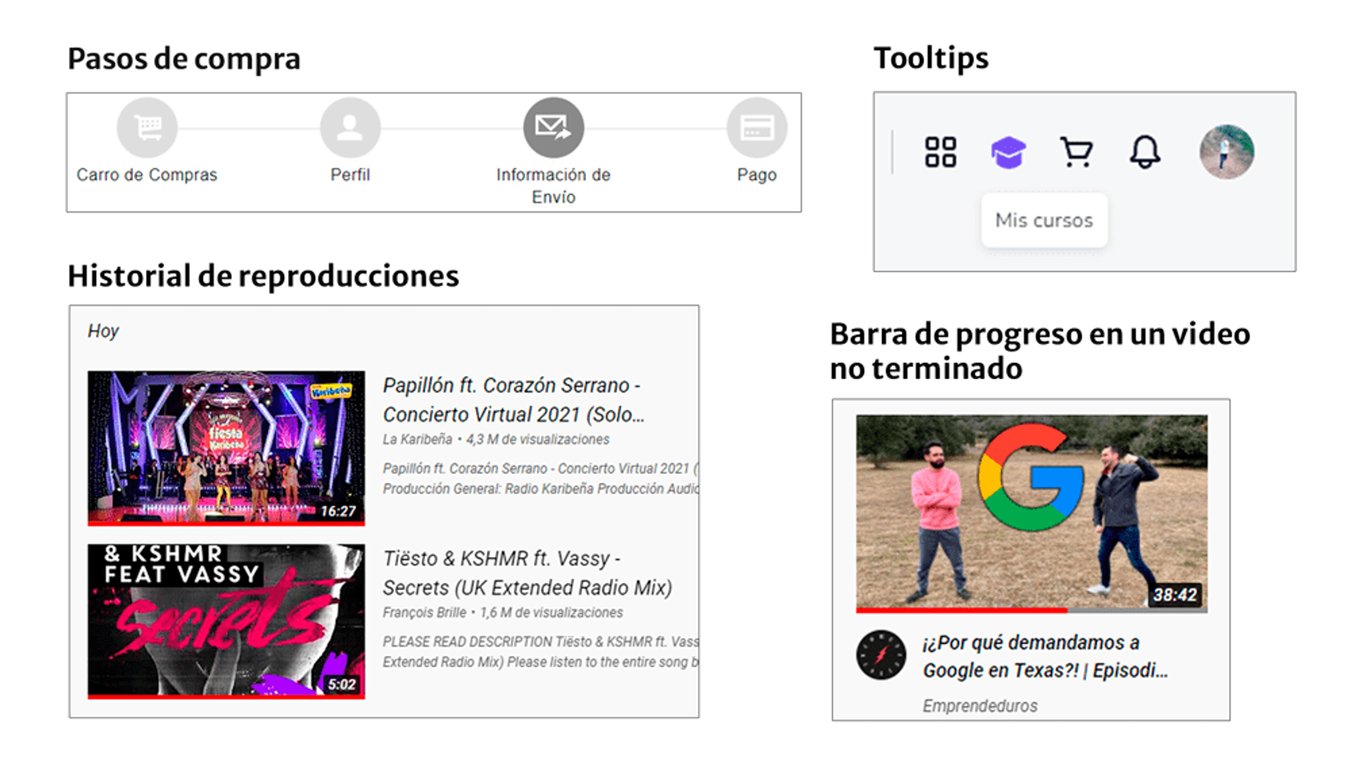Screen dimensions: 1352x768
Task: Select the Perfil step icon
Action: point(350,128)
